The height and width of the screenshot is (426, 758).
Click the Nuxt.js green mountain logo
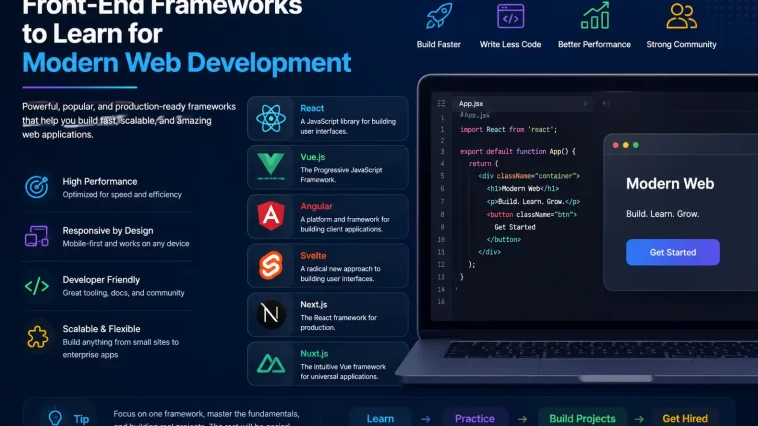pyautogui.click(x=271, y=364)
